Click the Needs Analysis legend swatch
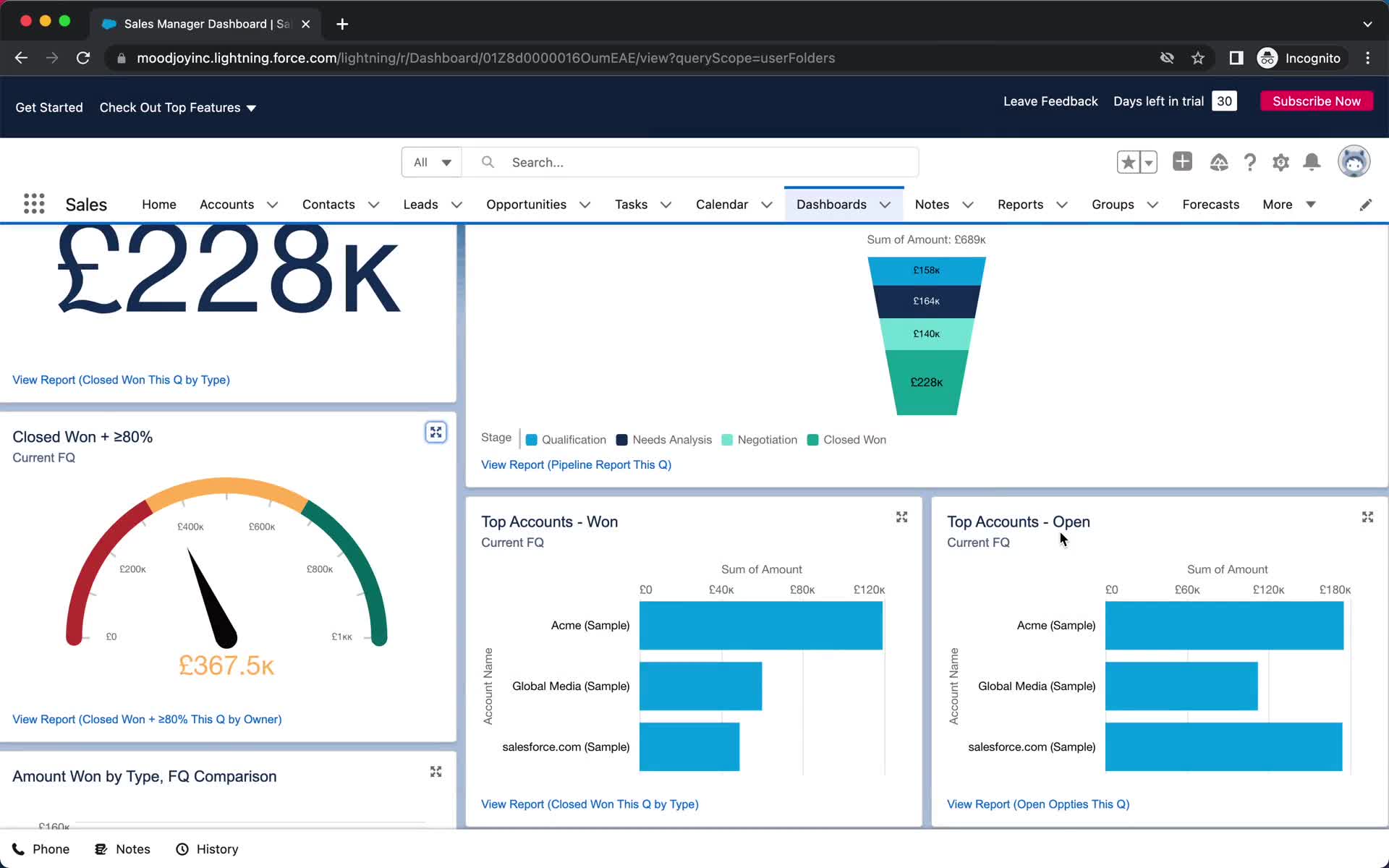The width and height of the screenshot is (1389, 868). pos(621,440)
